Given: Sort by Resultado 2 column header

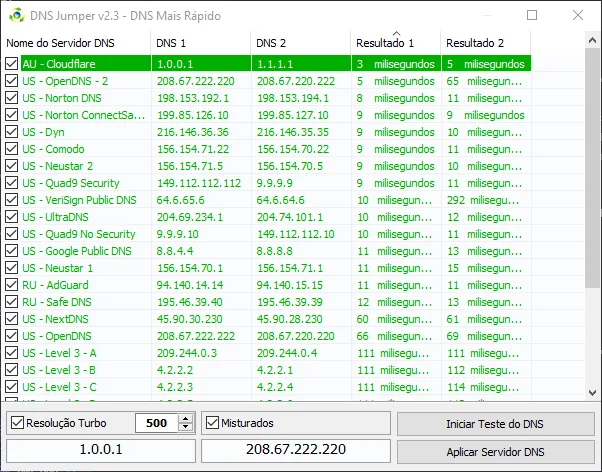Looking at the screenshot, I should pyautogui.click(x=486, y=43).
